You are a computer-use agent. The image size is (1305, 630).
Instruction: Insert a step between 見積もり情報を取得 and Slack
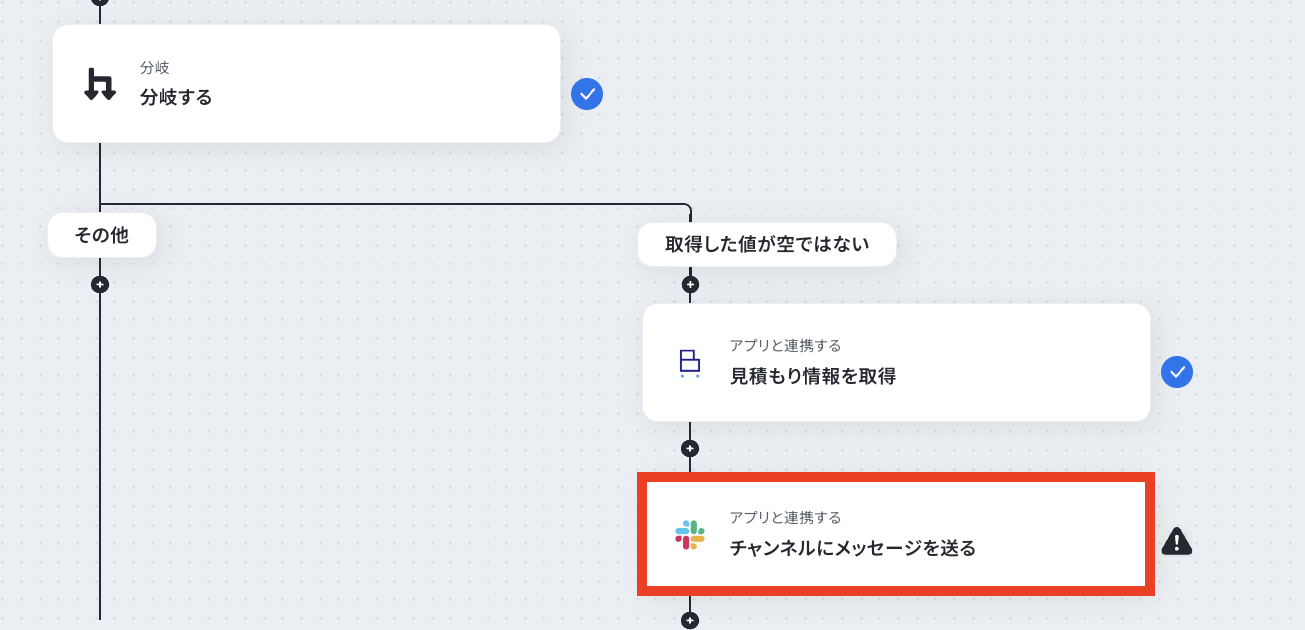coord(690,448)
